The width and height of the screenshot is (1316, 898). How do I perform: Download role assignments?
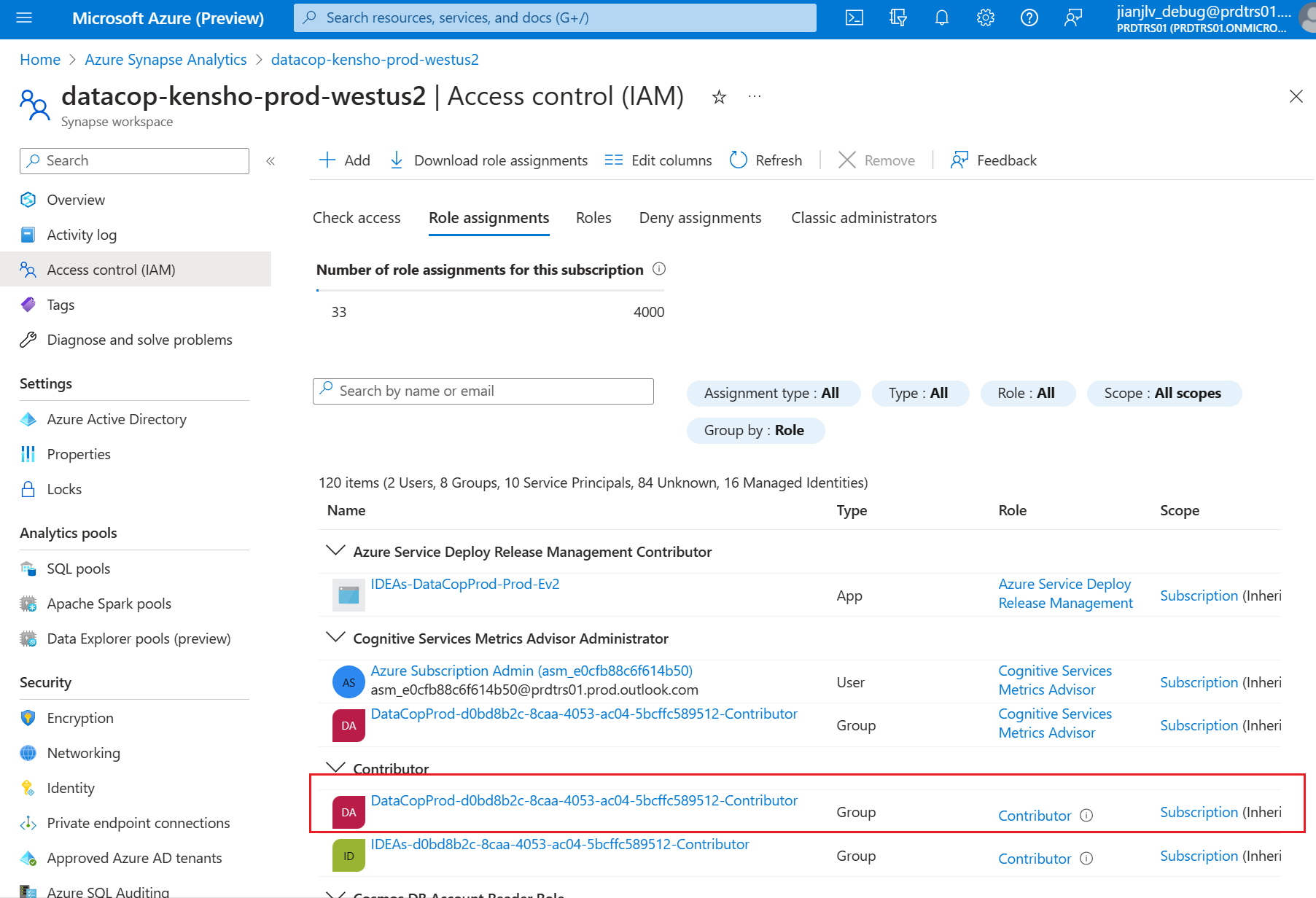click(x=488, y=160)
